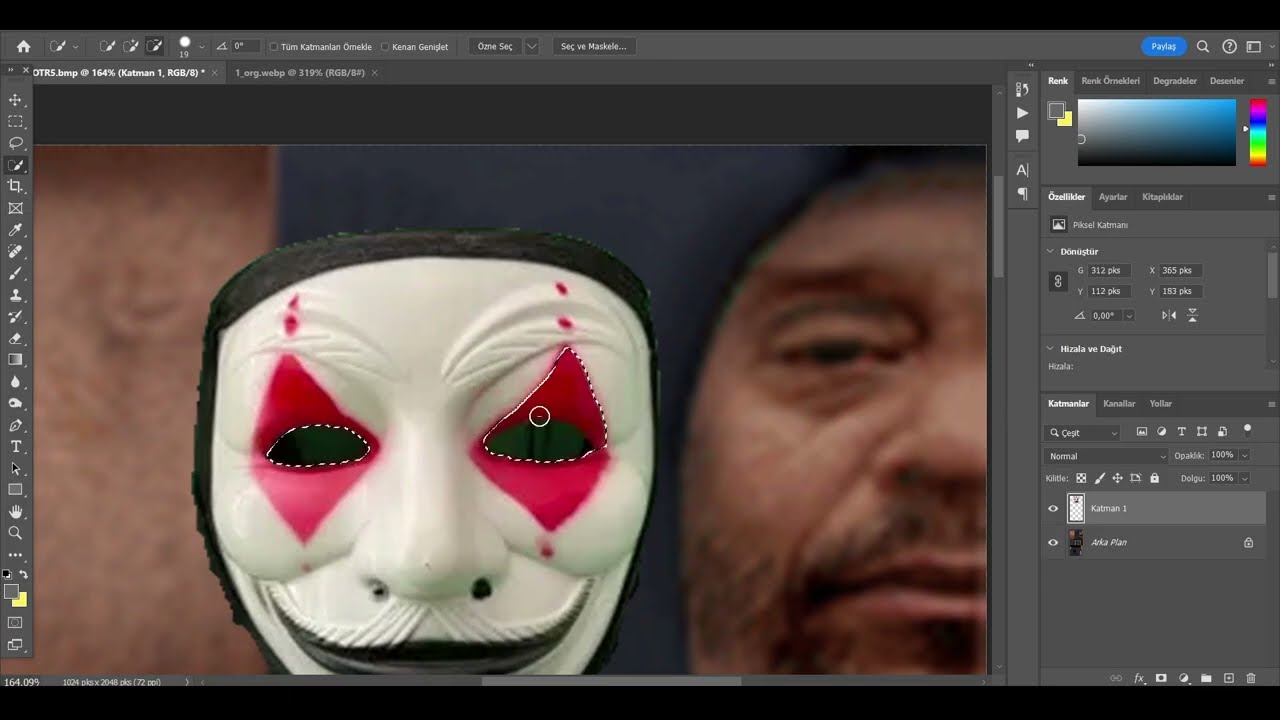Open the Çeşit layer filter dropdown
Image resolution: width=1280 pixels, height=720 pixels.
tap(1084, 433)
